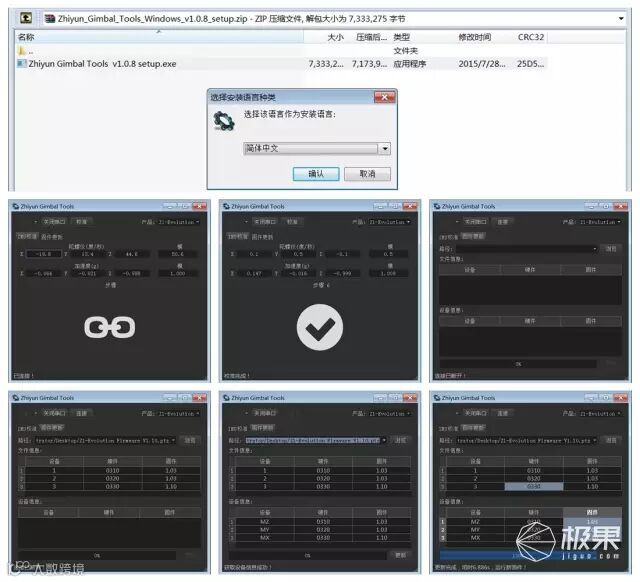640x582 pixels.
Task: Close the 选择安装语言种类 dialog
Action: click(384, 97)
